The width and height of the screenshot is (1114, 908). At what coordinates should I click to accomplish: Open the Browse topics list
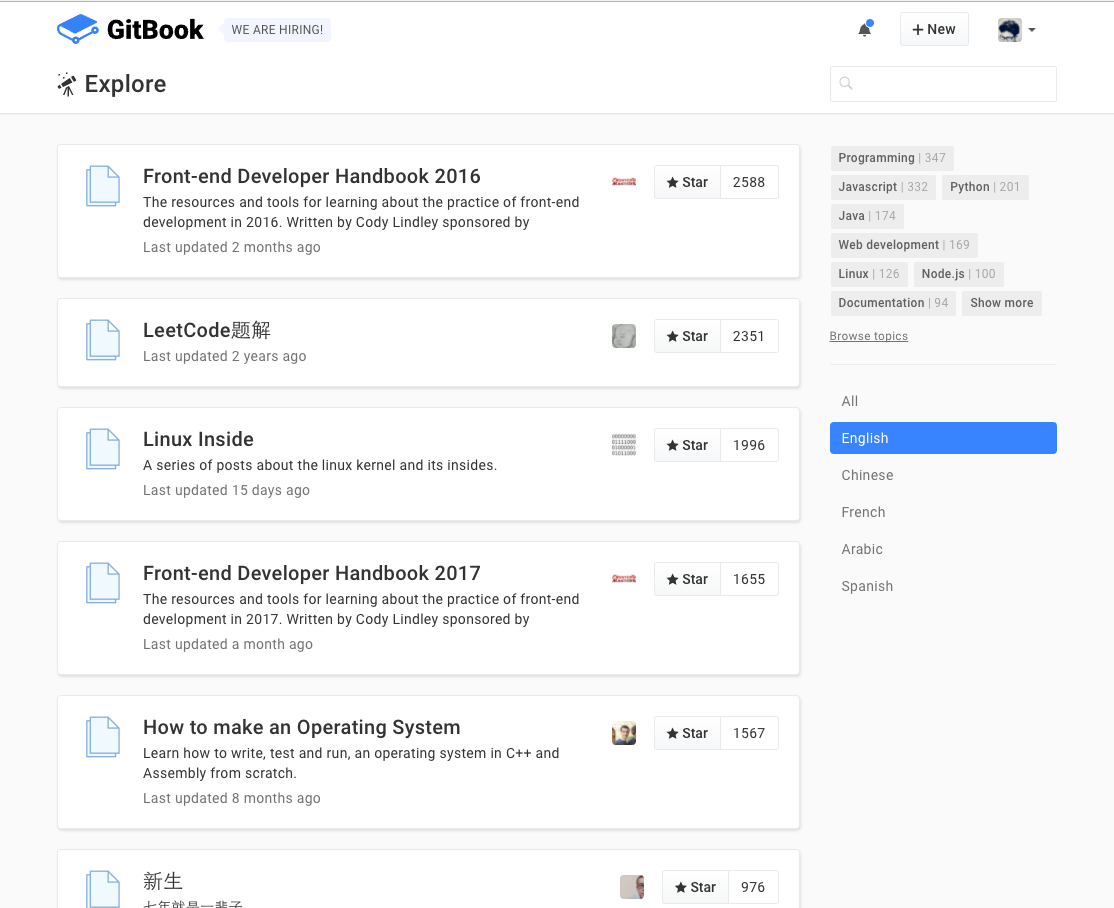click(868, 336)
